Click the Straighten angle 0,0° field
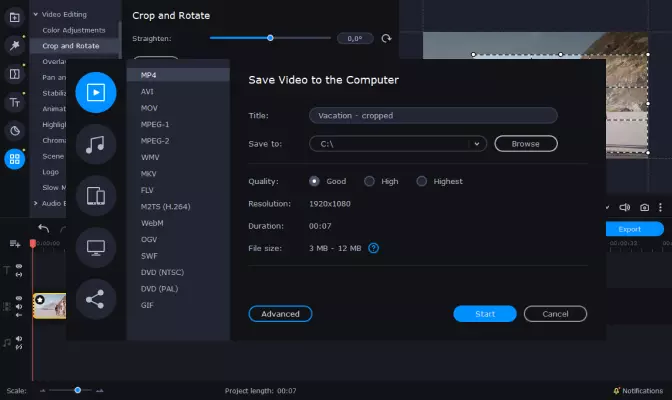This screenshot has height=400, width=672. click(x=355, y=39)
